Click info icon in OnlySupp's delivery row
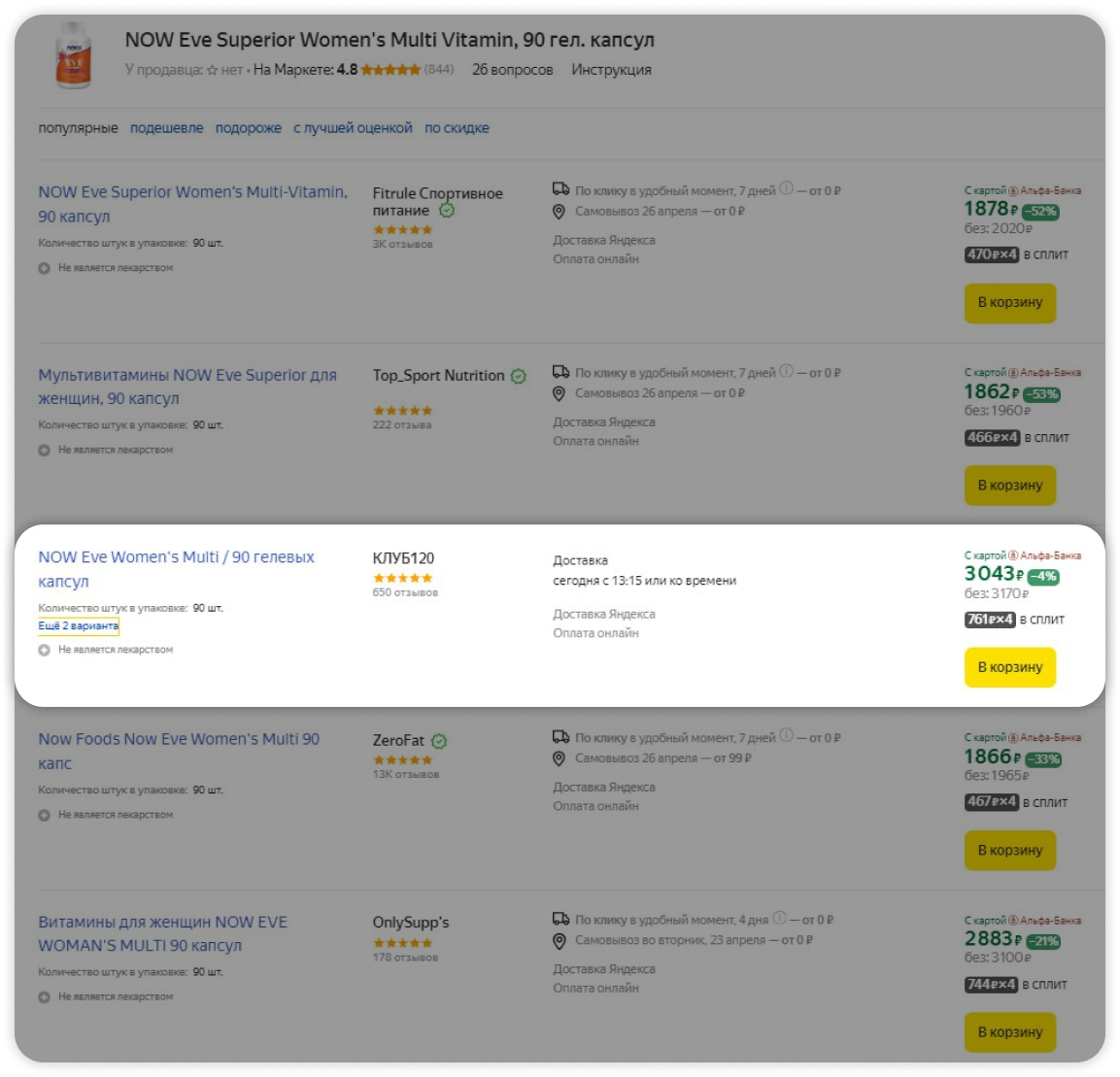Viewport: 1120px width, 1077px height. pos(779,918)
